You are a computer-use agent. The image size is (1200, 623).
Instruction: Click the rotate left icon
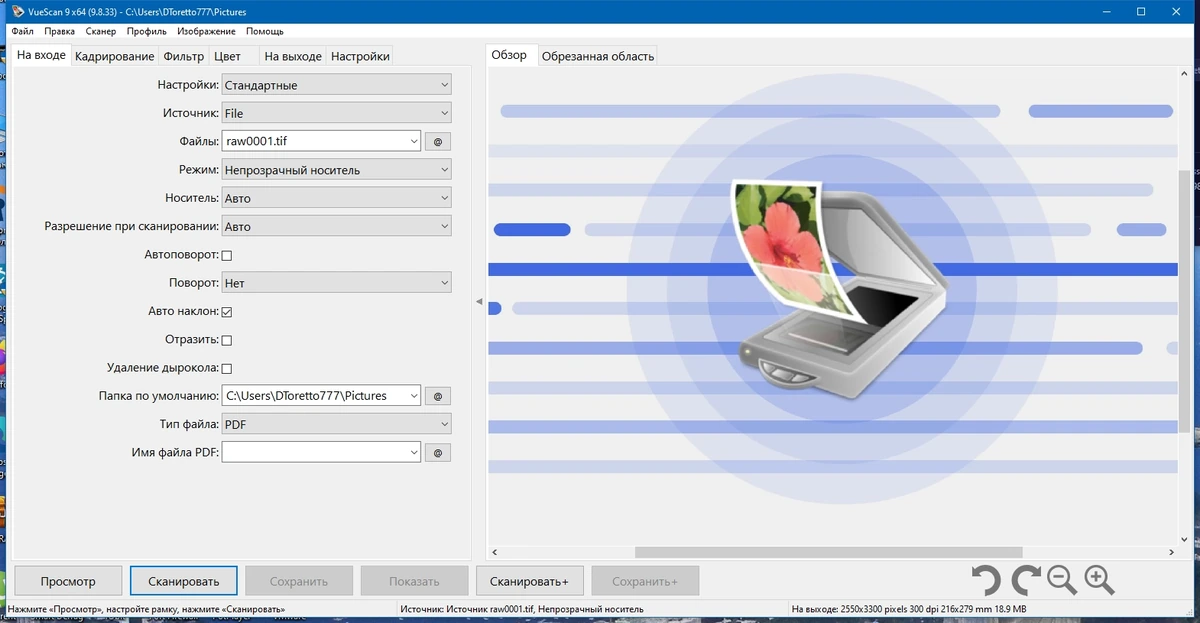pos(986,580)
